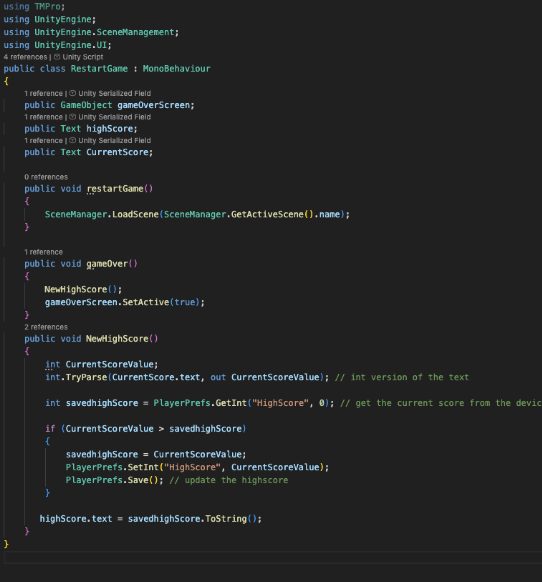542x582 pixels.
Task: Click 'TryParse' method call
Action: click(86, 377)
